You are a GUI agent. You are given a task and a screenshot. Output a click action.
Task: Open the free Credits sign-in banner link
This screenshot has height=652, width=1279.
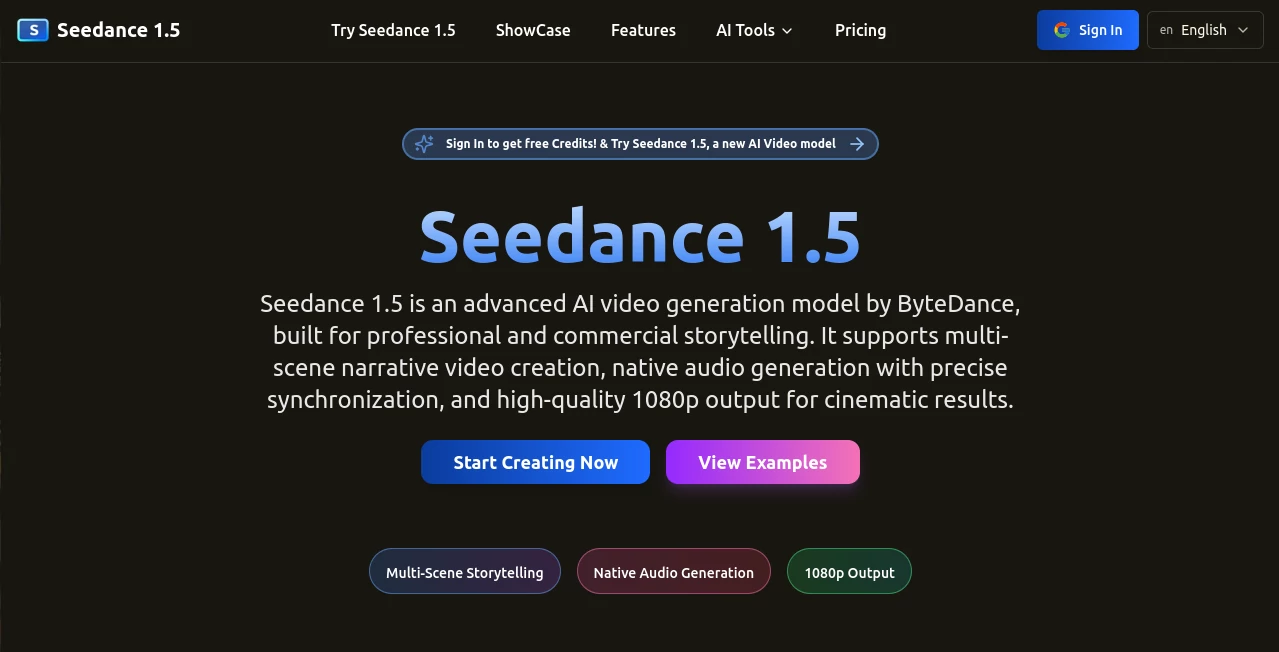(640, 143)
